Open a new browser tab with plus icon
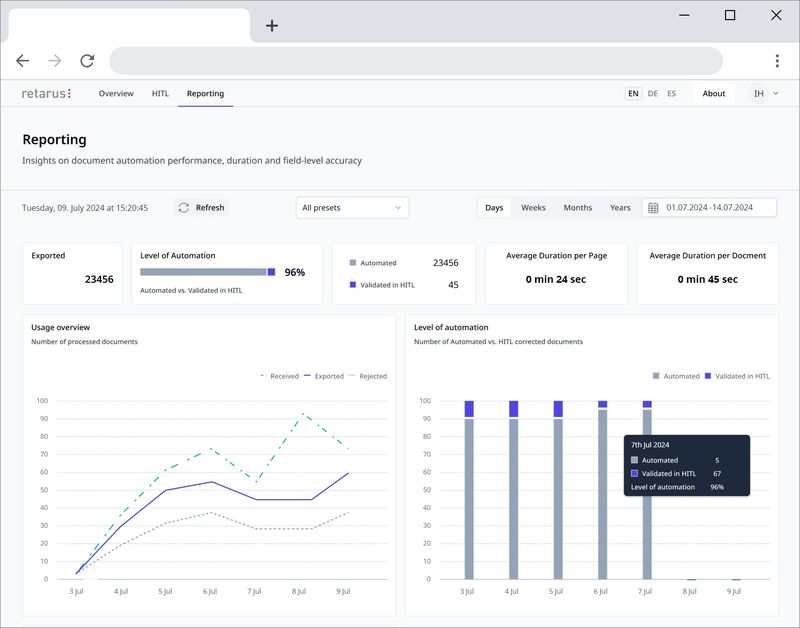The height and width of the screenshot is (628, 800). coord(272,26)
